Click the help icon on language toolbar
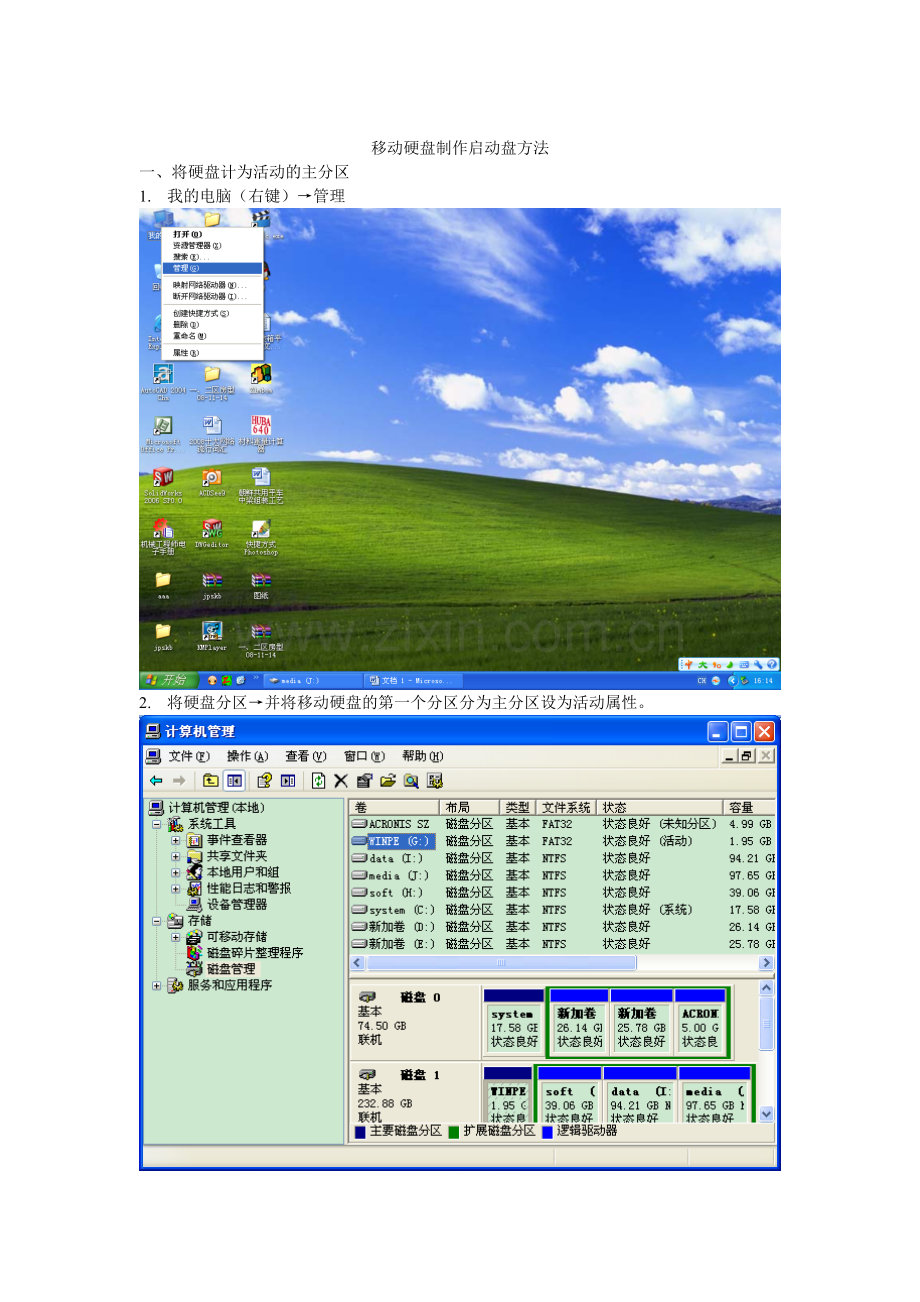The width and height of the screenshot is (920, 1302). pyautogui.click(x=772, y=664)
